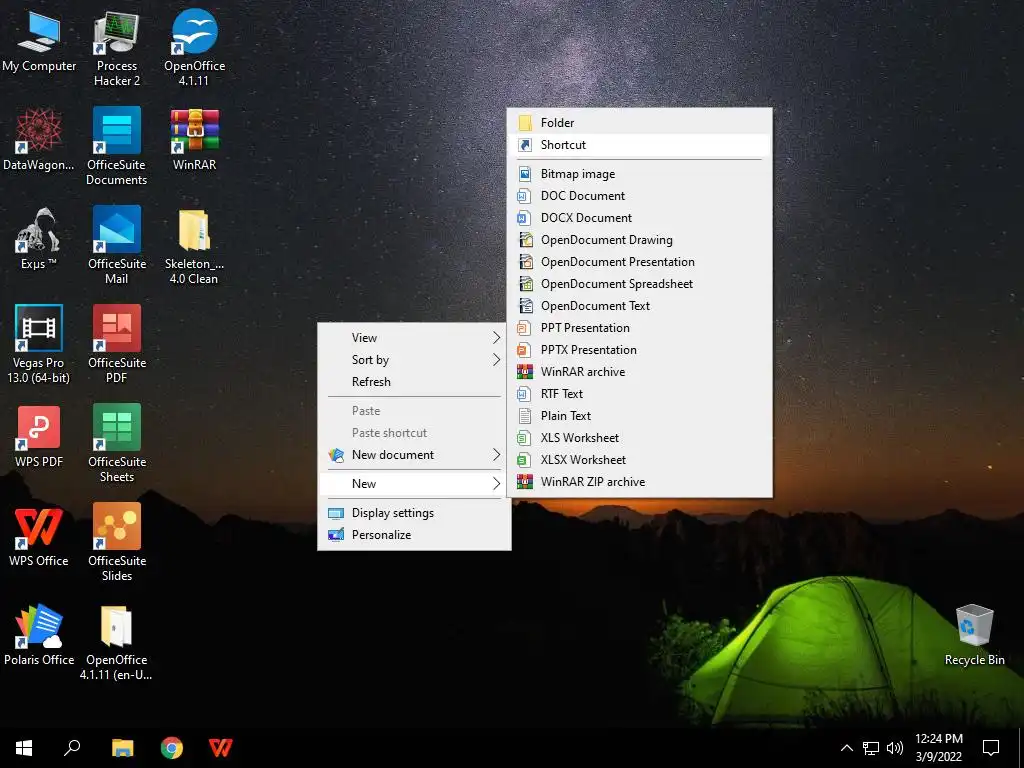Select the OfficeSuite Sheets shortcut
1024x768 pixels.
click(116, 443)
